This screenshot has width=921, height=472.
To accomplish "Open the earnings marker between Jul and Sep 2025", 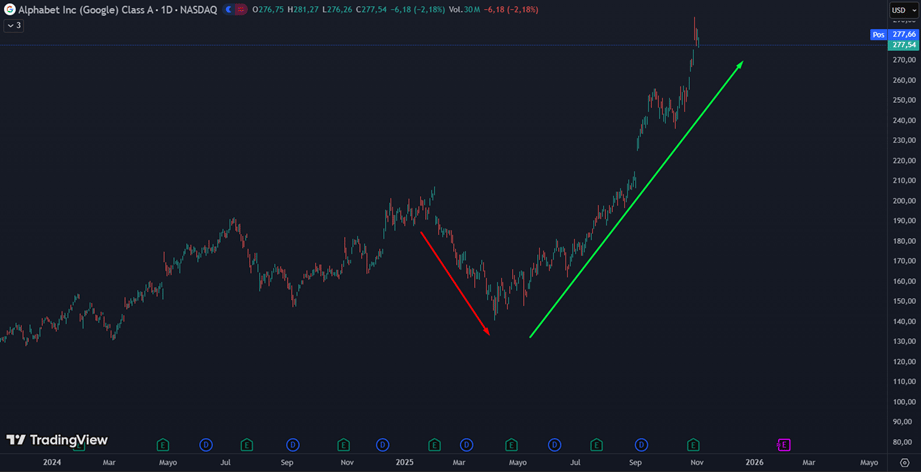I will coord(596,444).
